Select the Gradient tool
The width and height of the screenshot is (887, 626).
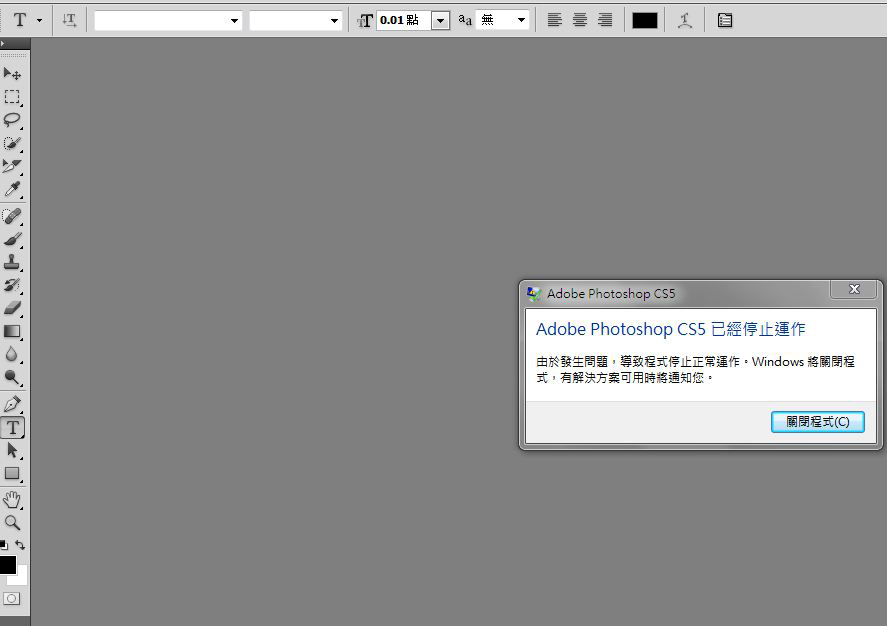coord(12,331)
